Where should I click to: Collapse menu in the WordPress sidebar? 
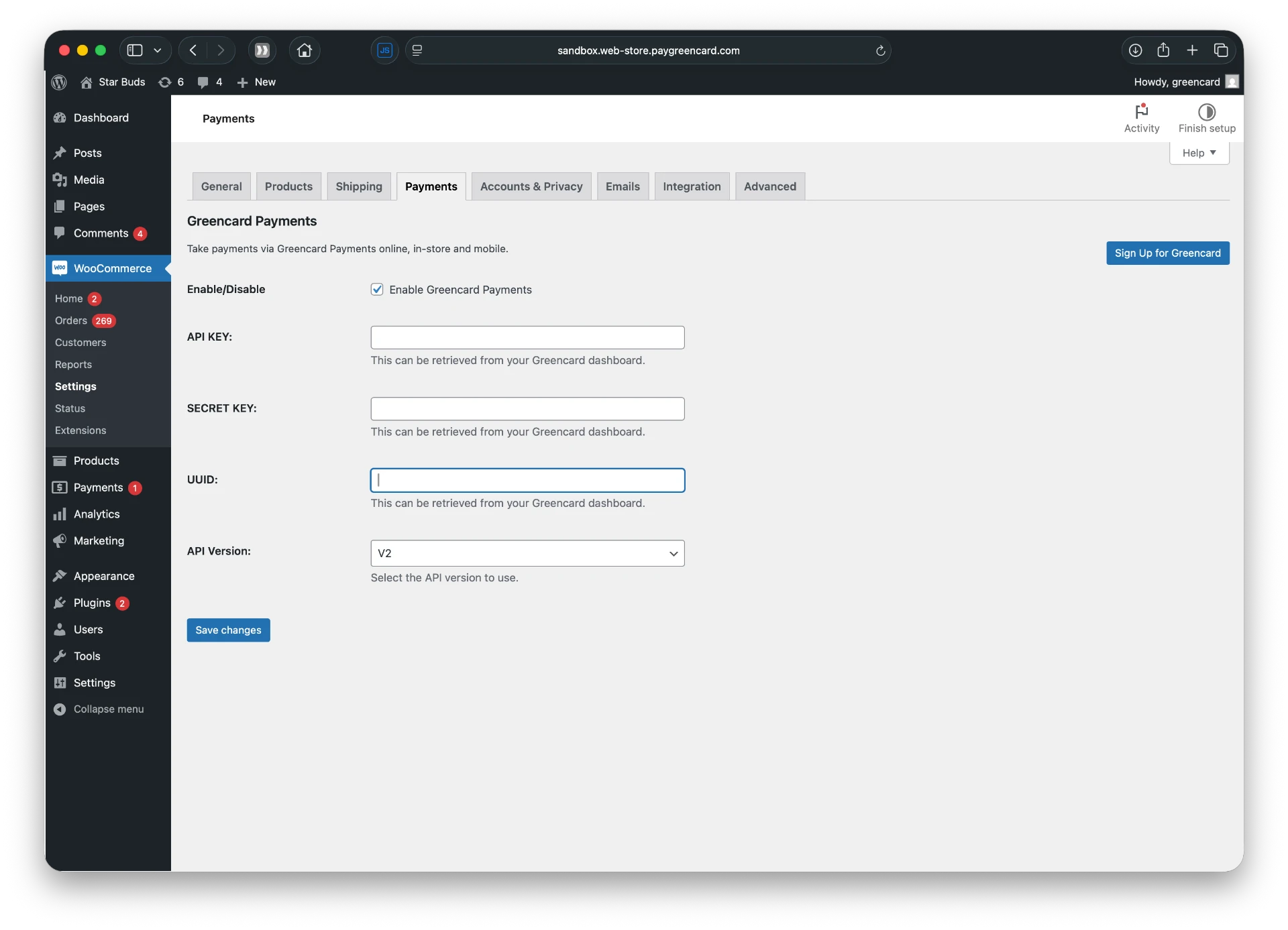pos(99,709)
